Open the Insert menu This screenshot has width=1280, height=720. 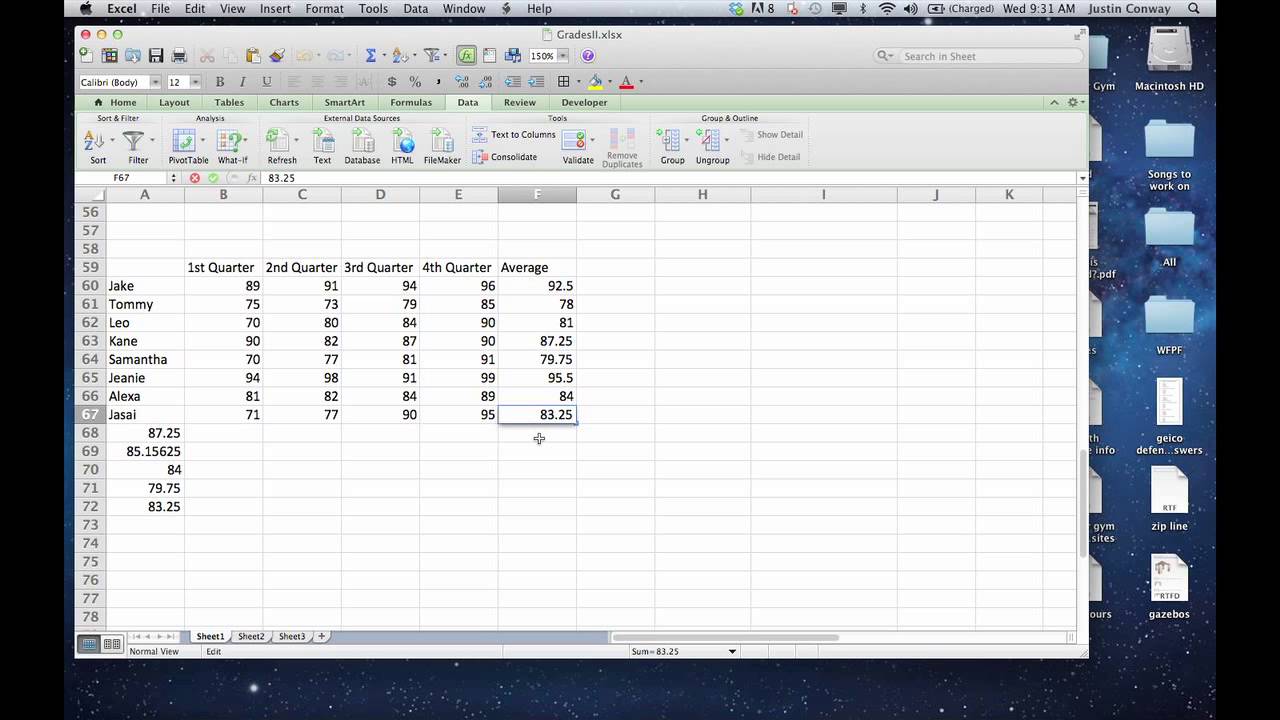coord(275,9)
